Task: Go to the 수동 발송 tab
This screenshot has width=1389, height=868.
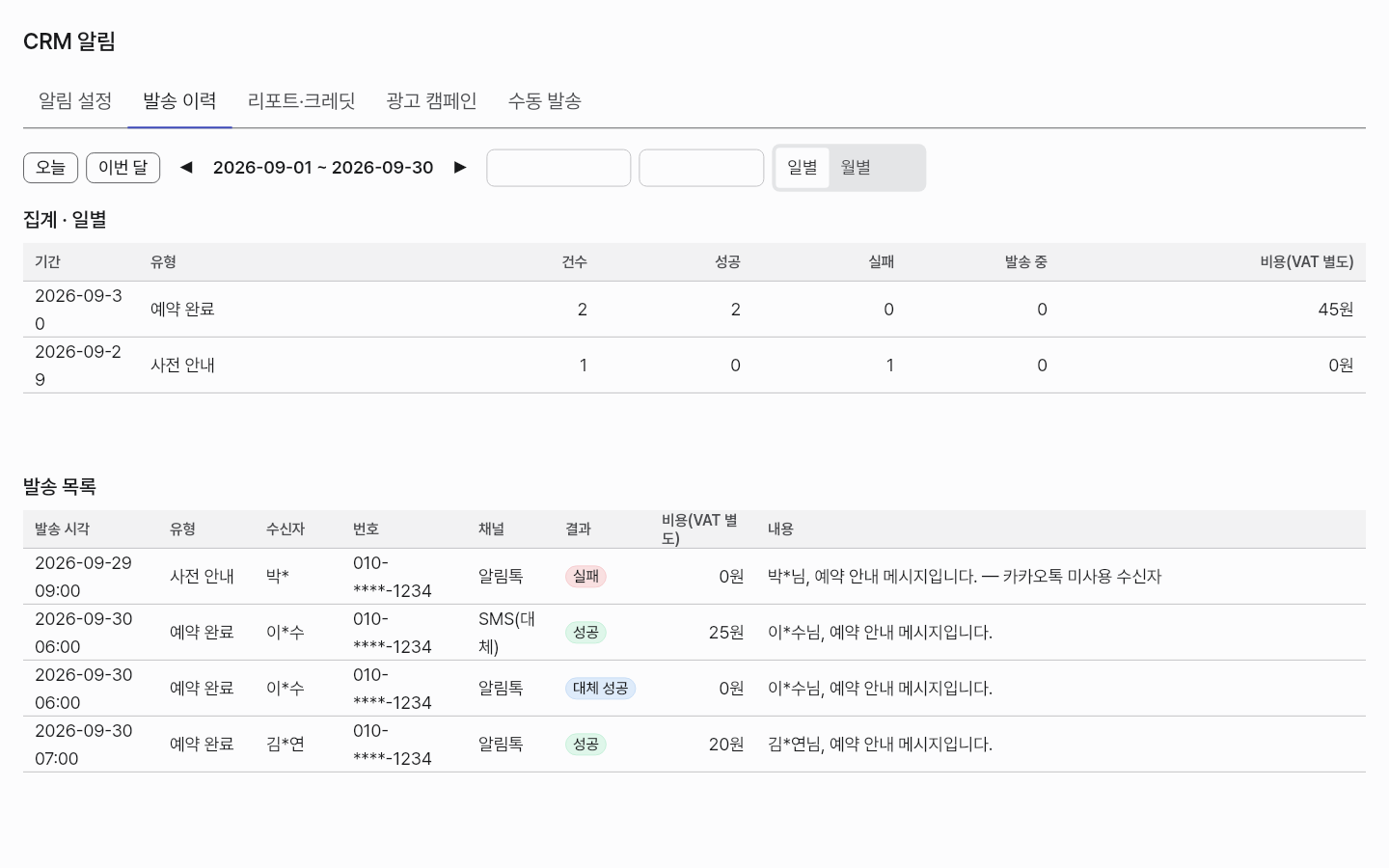Action: (544, 101)
